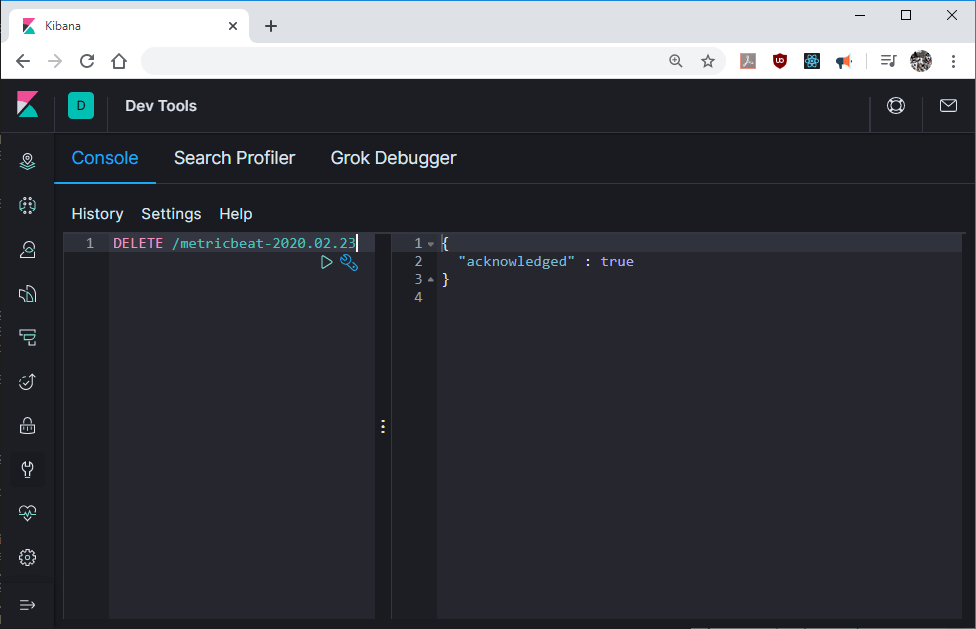
Task: Open Maps from the sidebar
Action: pyautogui.click(x=28, y=161)
